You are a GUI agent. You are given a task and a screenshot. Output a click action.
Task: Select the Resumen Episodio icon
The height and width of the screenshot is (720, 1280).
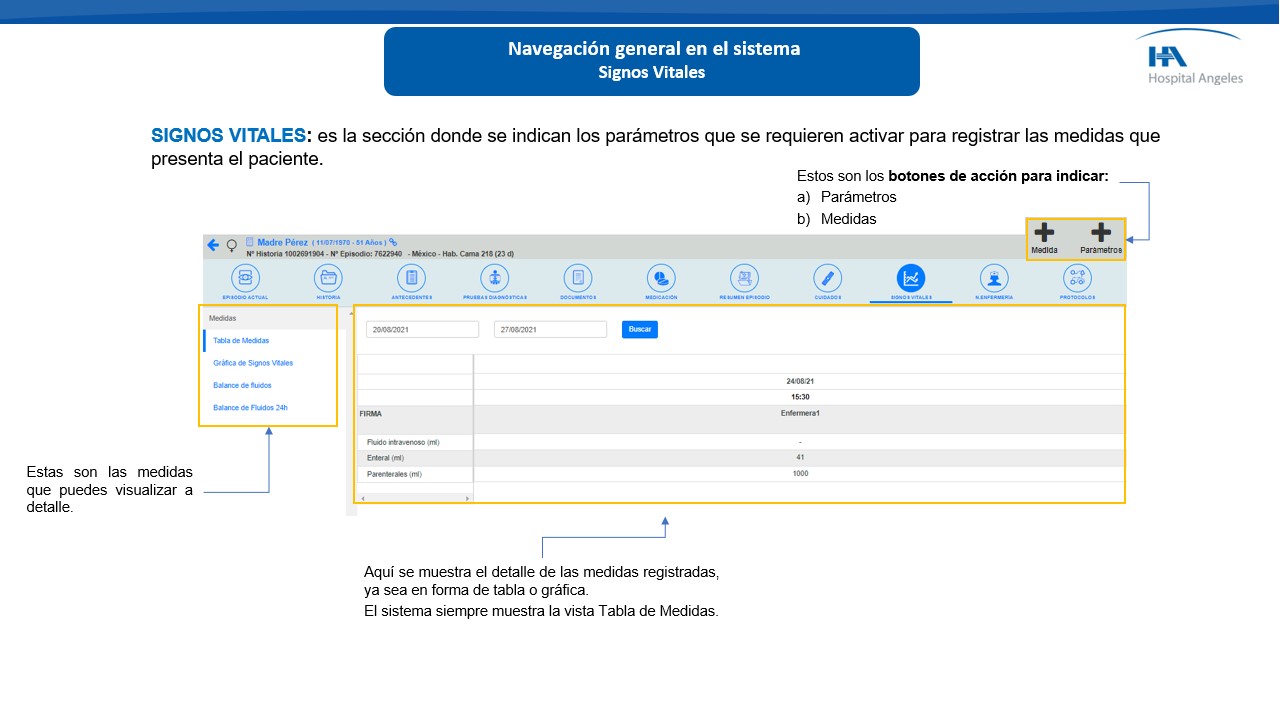click(x=744, y=278)
